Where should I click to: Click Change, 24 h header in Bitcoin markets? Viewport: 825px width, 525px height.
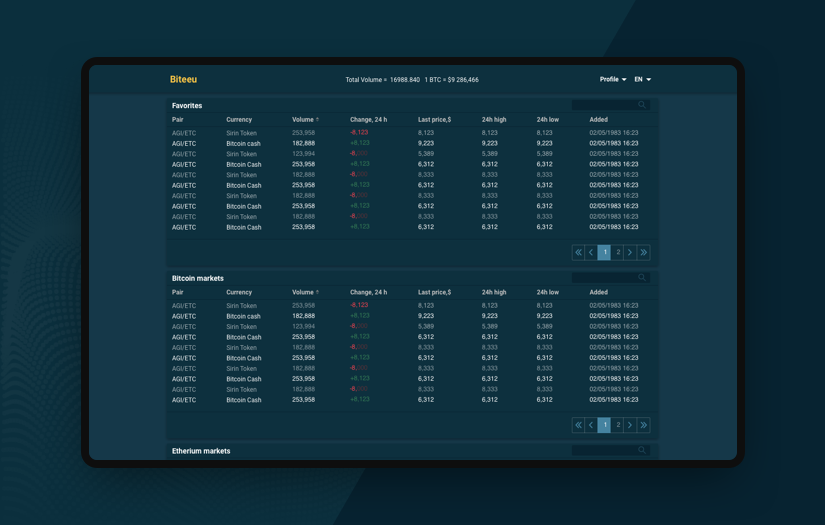pos(368,292)
